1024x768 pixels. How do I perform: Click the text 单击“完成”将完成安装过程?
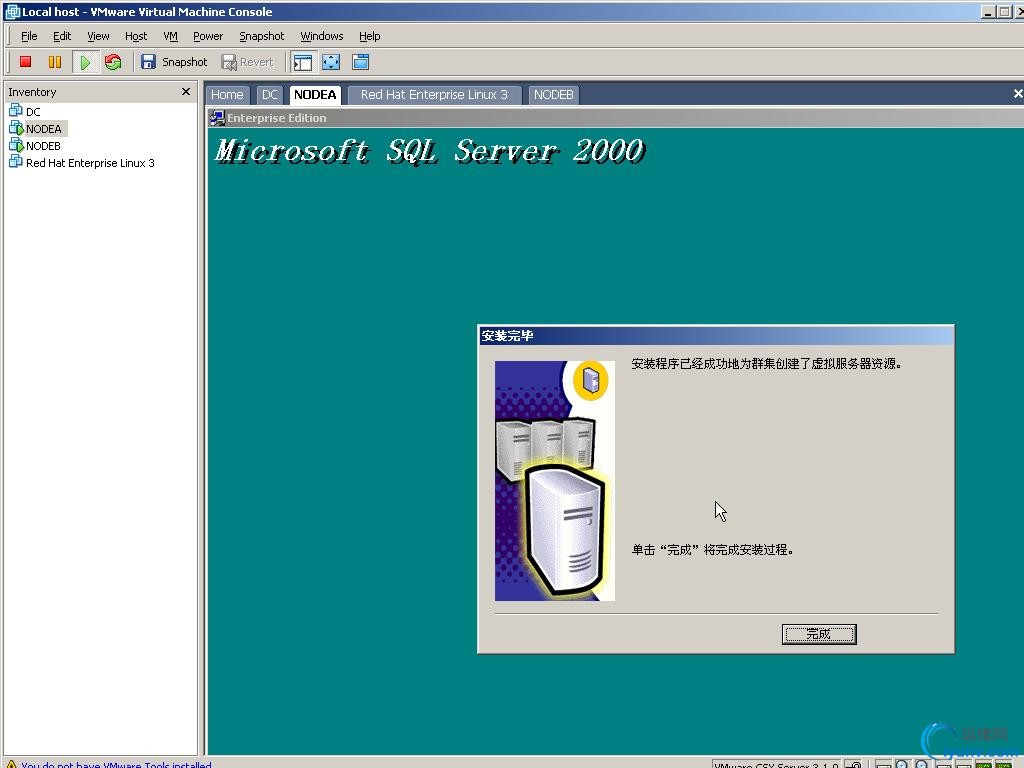click(x=712, y=550)
